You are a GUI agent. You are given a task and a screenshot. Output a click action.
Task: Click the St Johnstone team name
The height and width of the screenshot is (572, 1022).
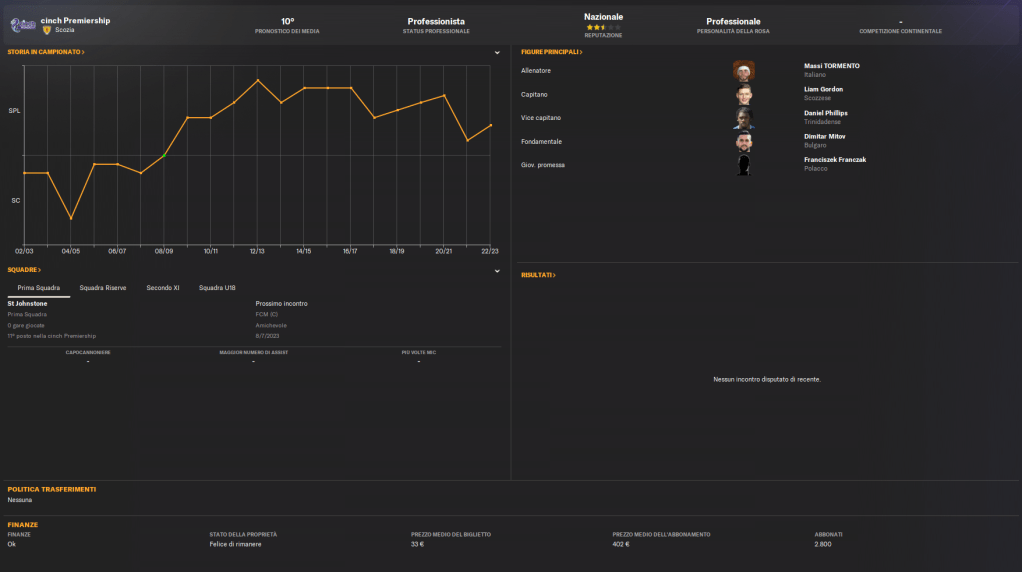click(27, 303)
